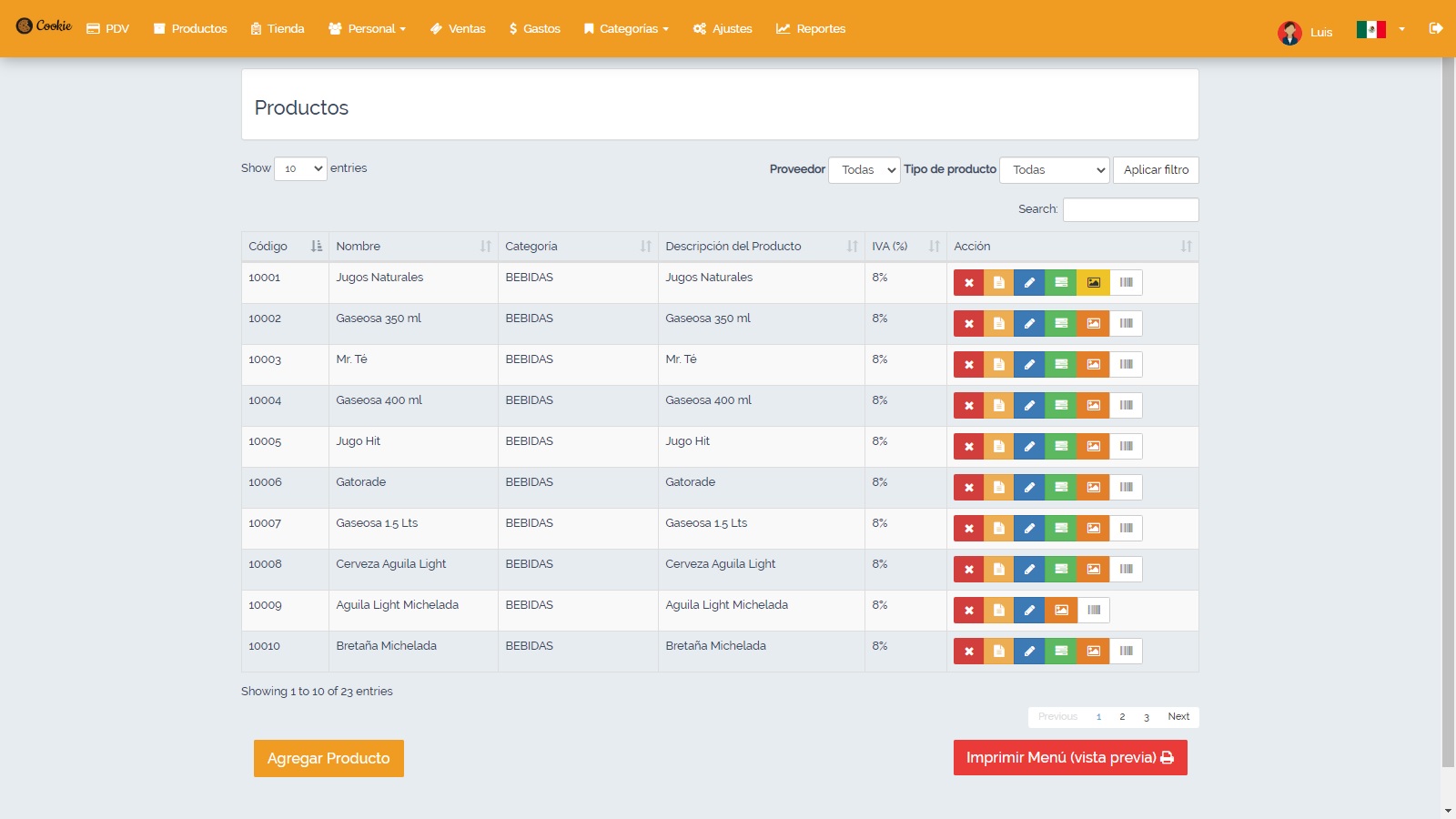Click the logout icon in the navbar
The image size is (1456, 819).
1436,28
